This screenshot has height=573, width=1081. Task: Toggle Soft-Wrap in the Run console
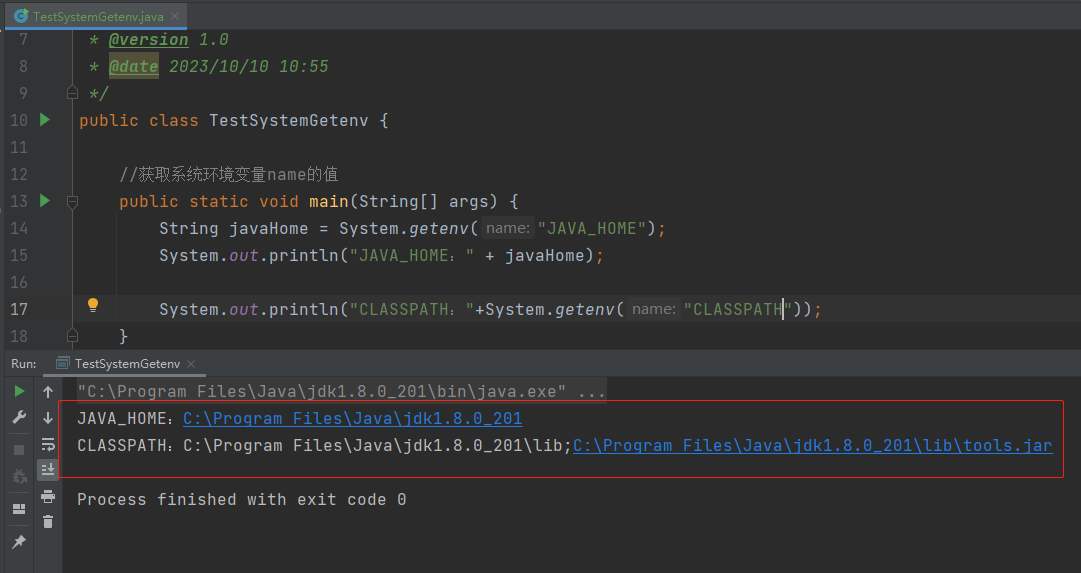pyautogui.click(x=48, y=444)
